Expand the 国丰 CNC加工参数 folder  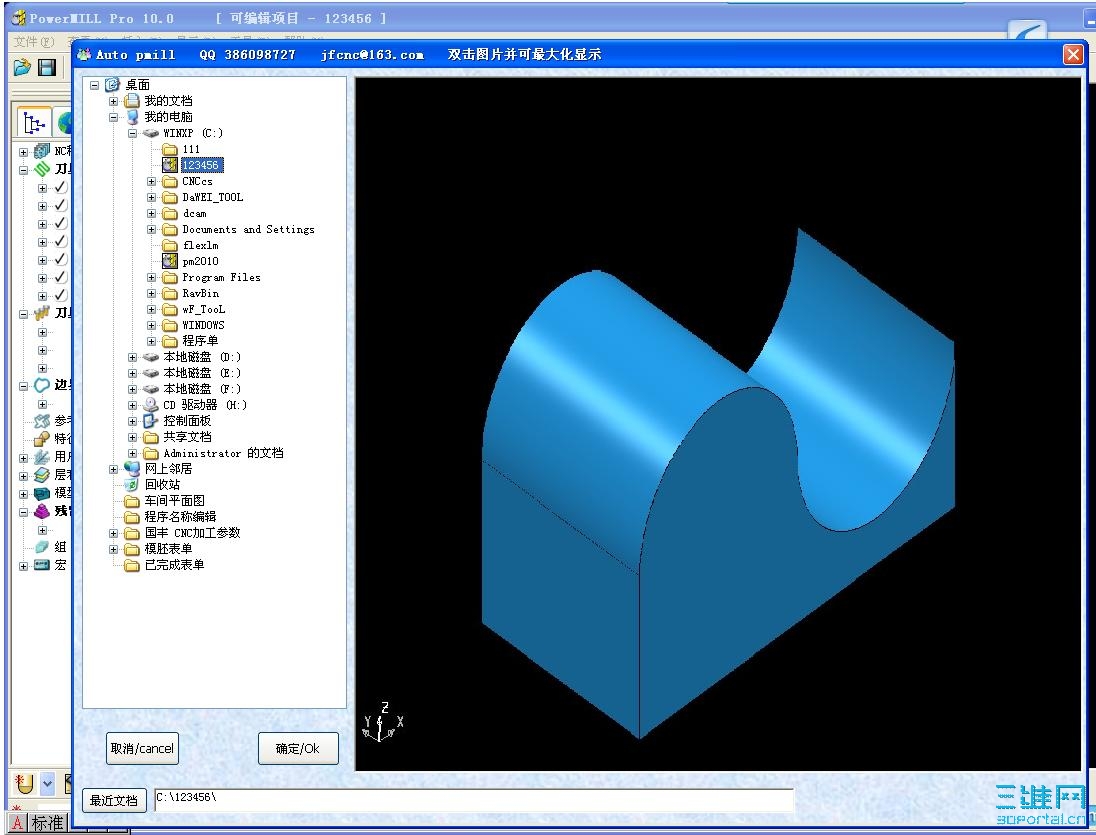pyautogui.click(x=113, y=533)
